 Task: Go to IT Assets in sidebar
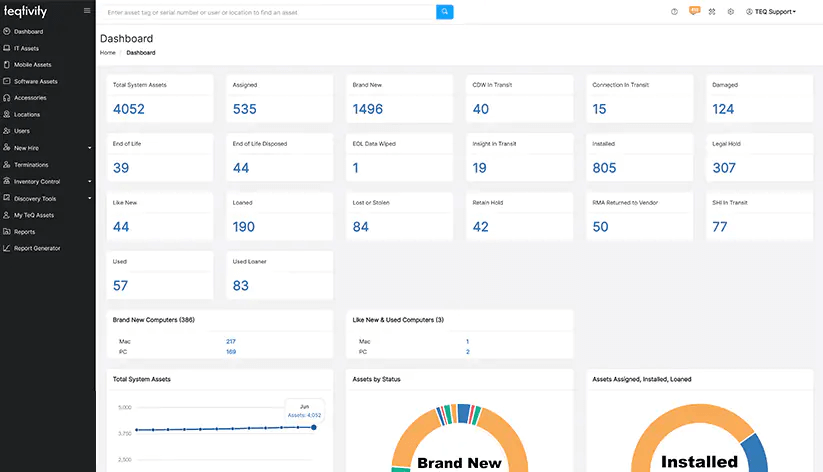(x=26, y=48)
